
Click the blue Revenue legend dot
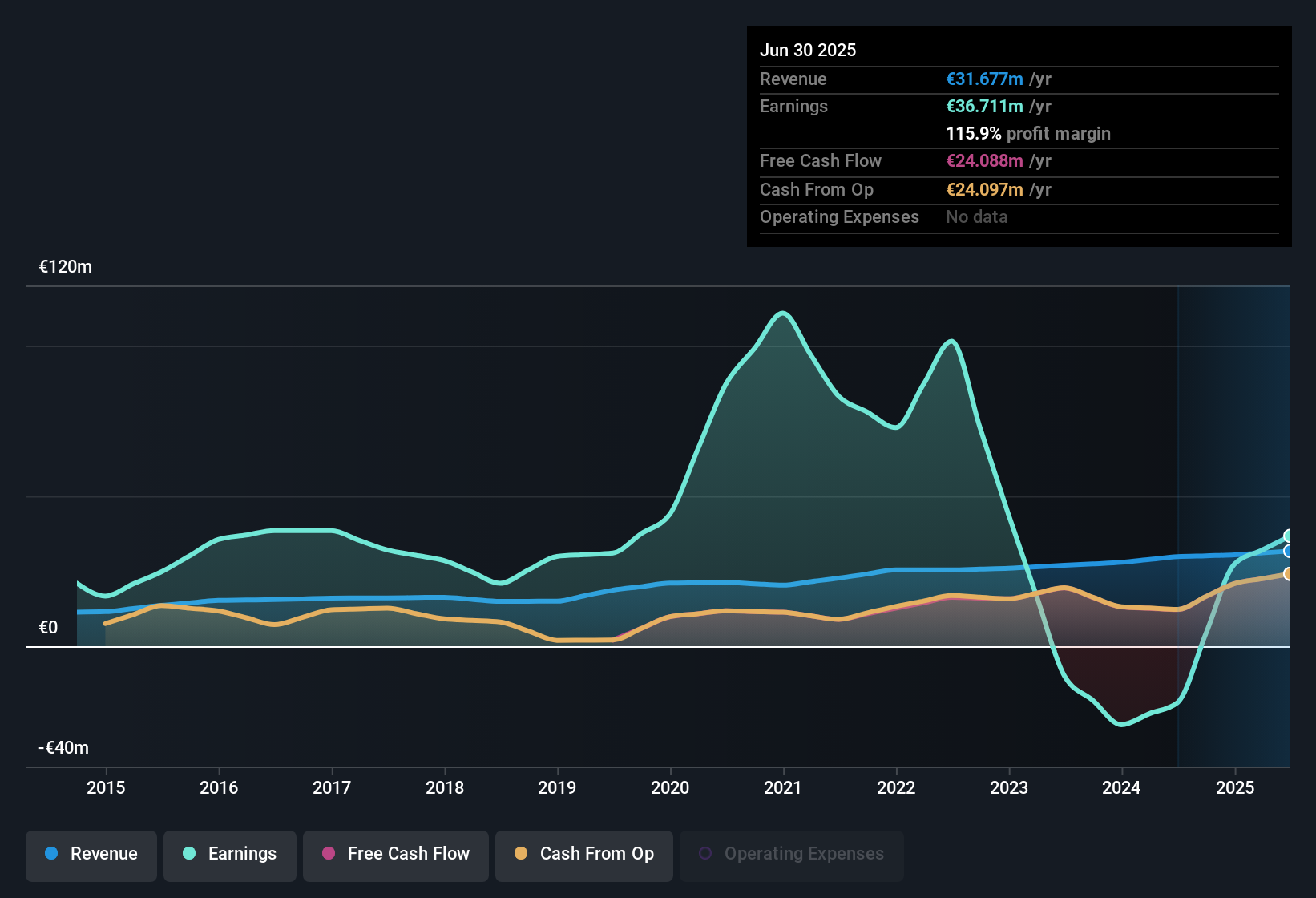pyautogui.click(x=51, y=854)
